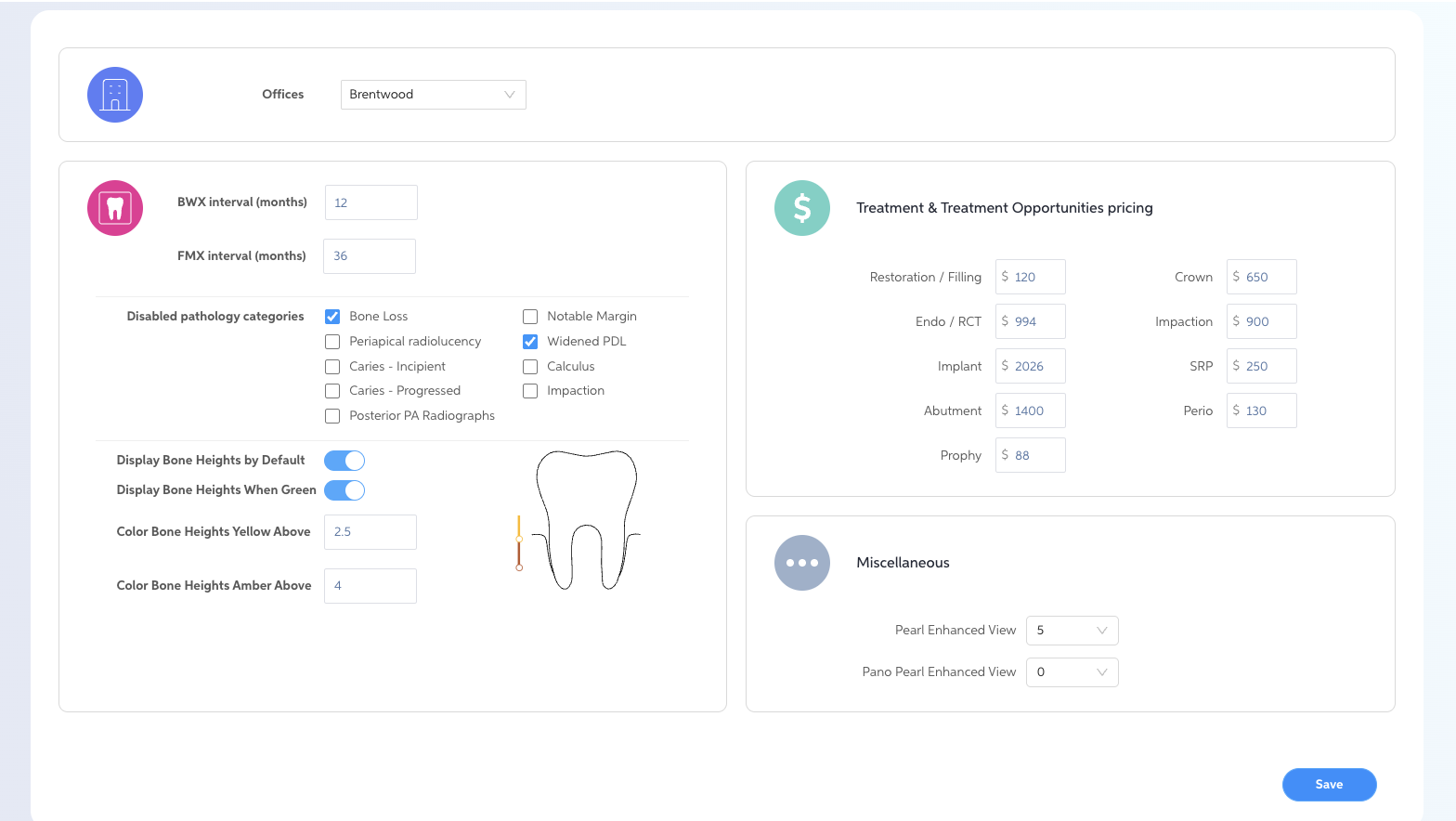
Task: Click the pink tooth icon
Action: (115, 208)
